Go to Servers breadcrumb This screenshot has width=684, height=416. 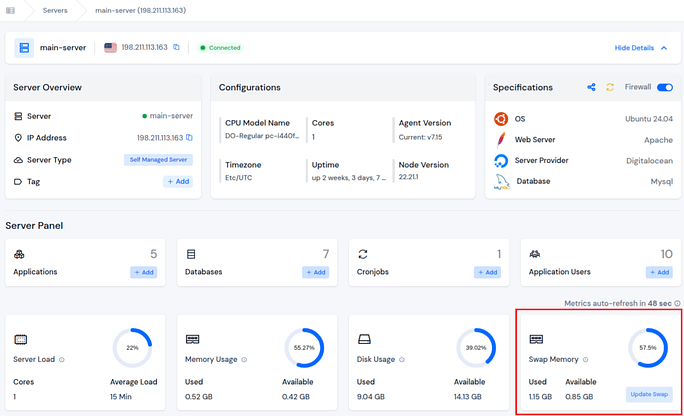pos(56,10)
